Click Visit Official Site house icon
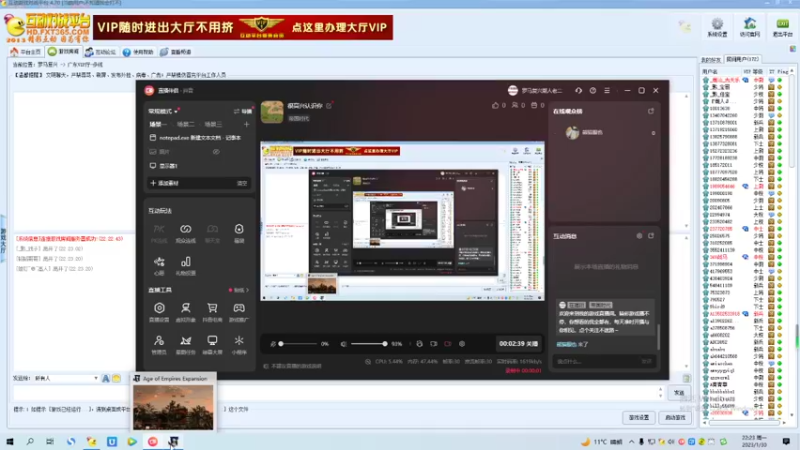This screenshot has width=800, height=450. pyautogui.click(x=749, y=27)
